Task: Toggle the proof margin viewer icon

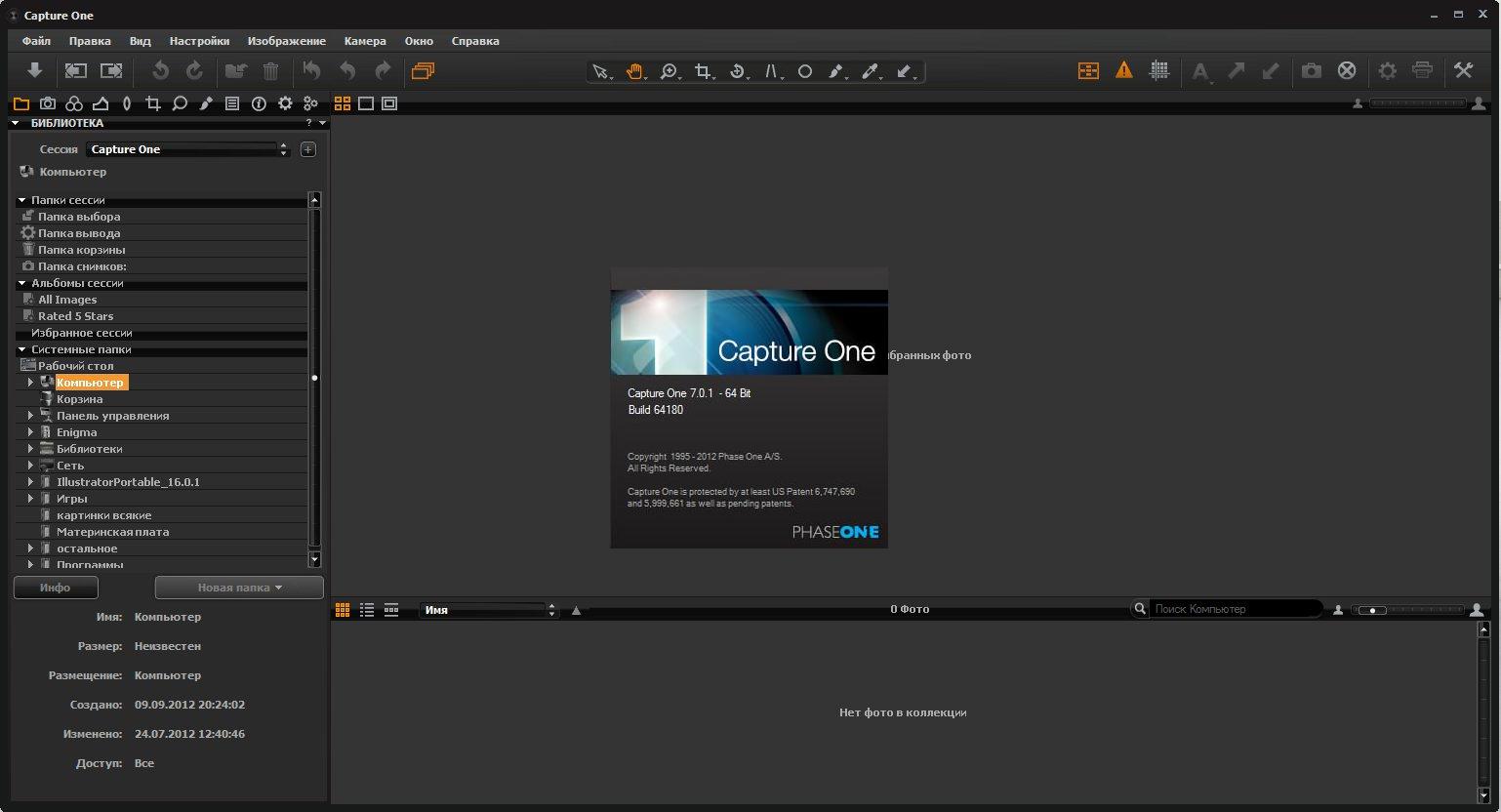Action: 389,103
